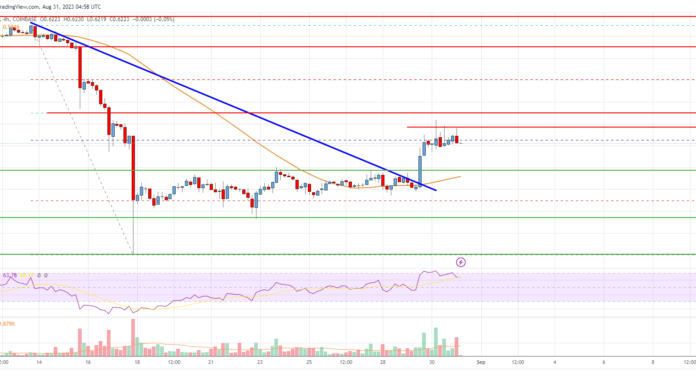Click the COINBASE exchange label
This screenshot has width=696, height=385.
pyautogui.click(x=25, y=20)
